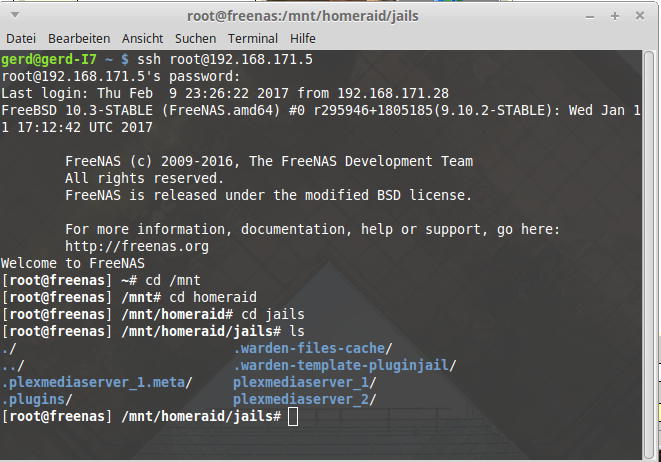Minimize the terminal window

[x=590, y=17]
